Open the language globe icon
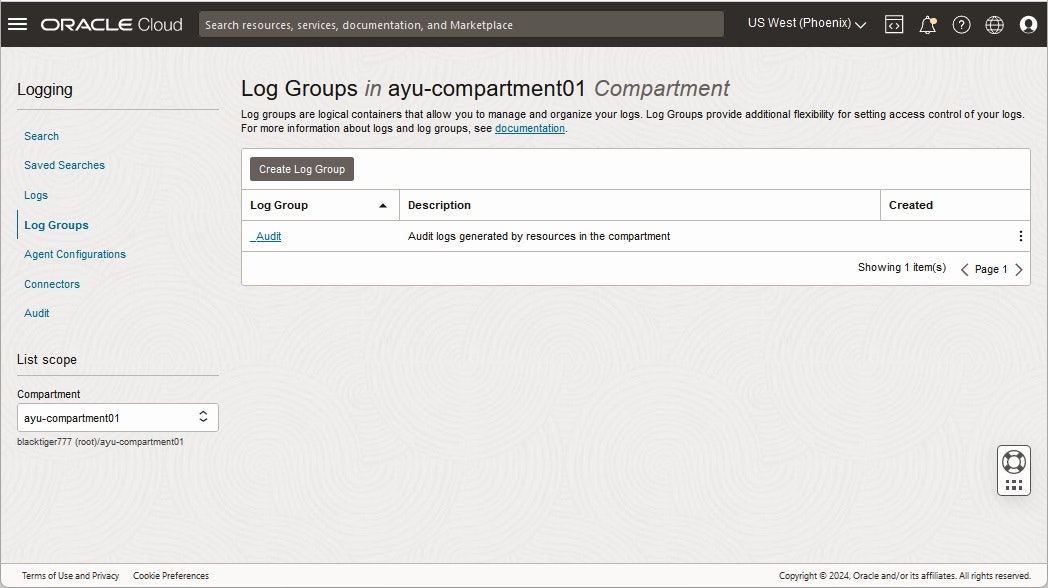The height and width of the screenshot is (588, 1048). coord(995,25)
